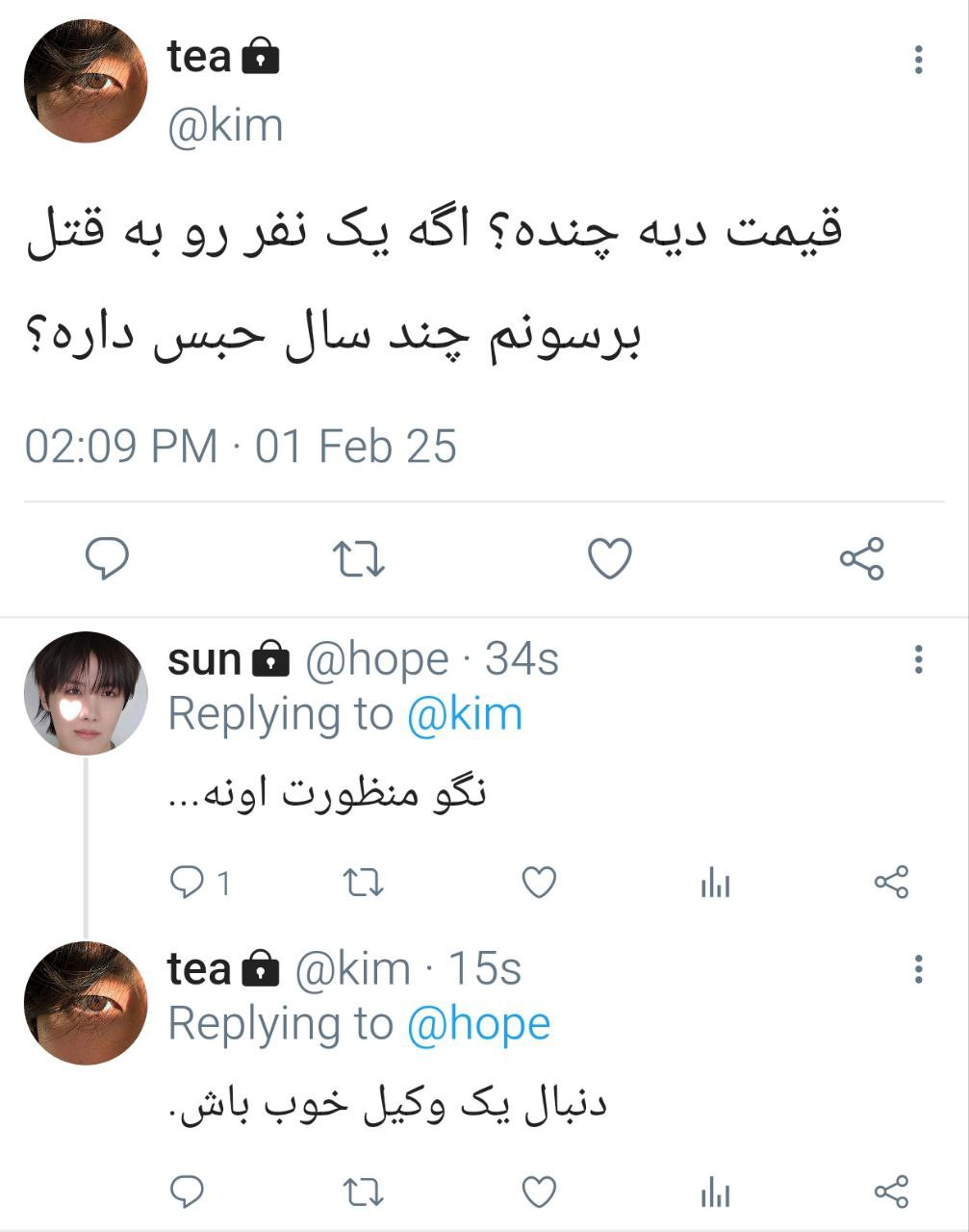Like the main tweet with heart icon

click(x=610, y=558)
